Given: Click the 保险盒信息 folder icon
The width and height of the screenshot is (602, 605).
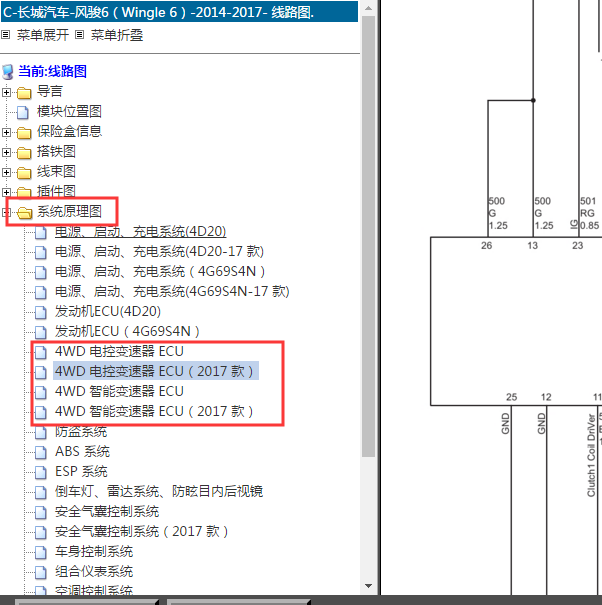Looking at the screenshot, I should [24, 133].
